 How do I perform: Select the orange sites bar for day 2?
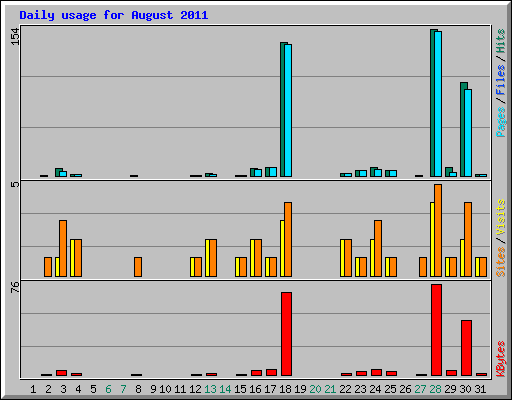coord(48,267)
